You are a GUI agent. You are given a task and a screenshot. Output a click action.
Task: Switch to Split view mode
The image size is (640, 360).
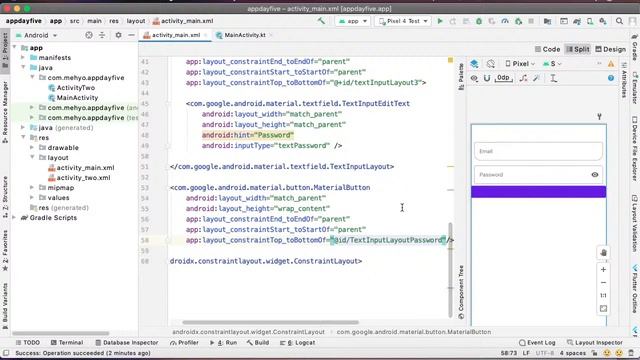click(578, 49)
